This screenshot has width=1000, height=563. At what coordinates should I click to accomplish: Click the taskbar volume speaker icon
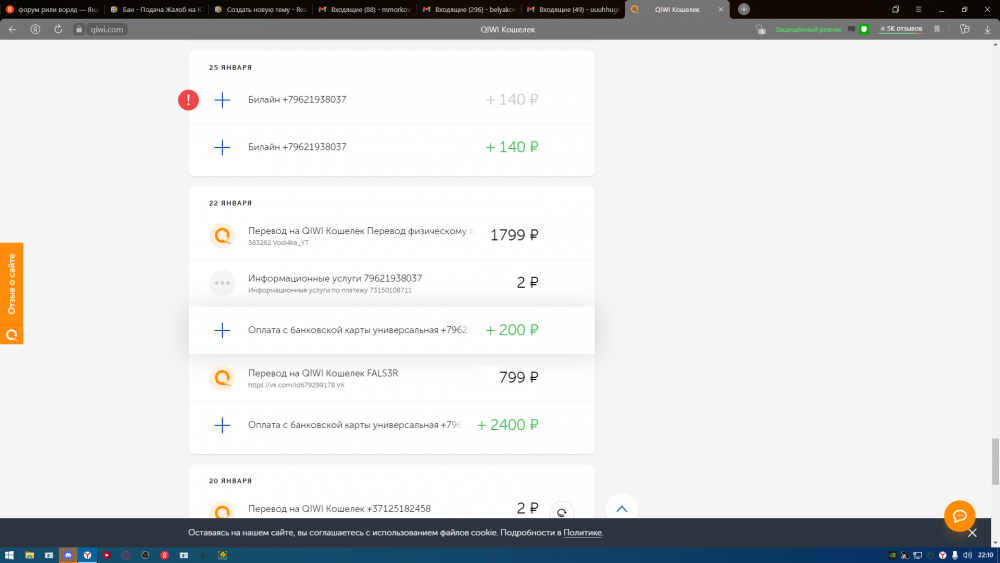pos(967,555)
